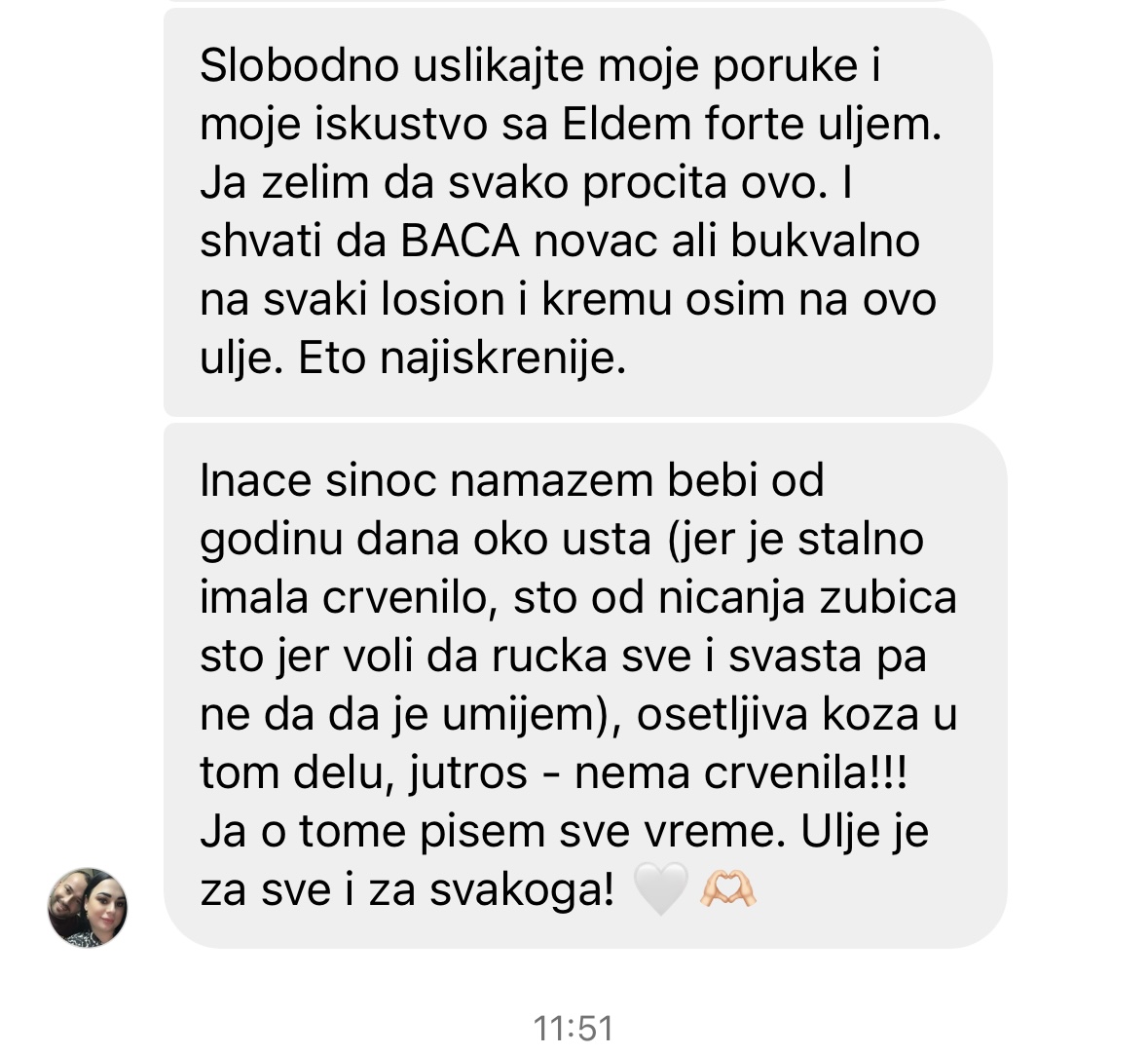
Task: Click the phrase 'nema crvenila!!!'
Action: pyautogui.click(x=741, y=772)
